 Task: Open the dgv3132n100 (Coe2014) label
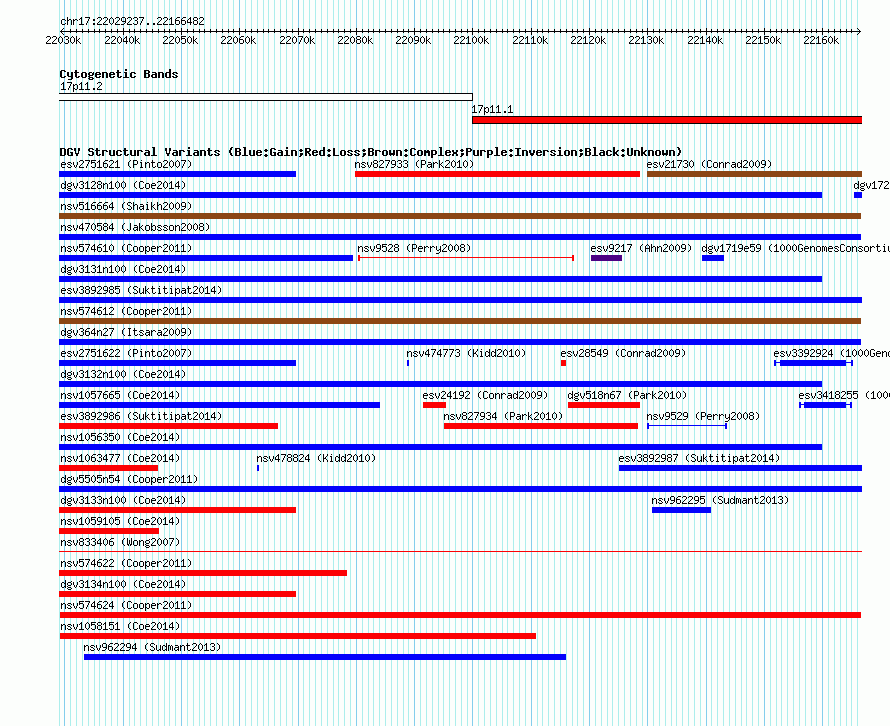tap(123, 374)
